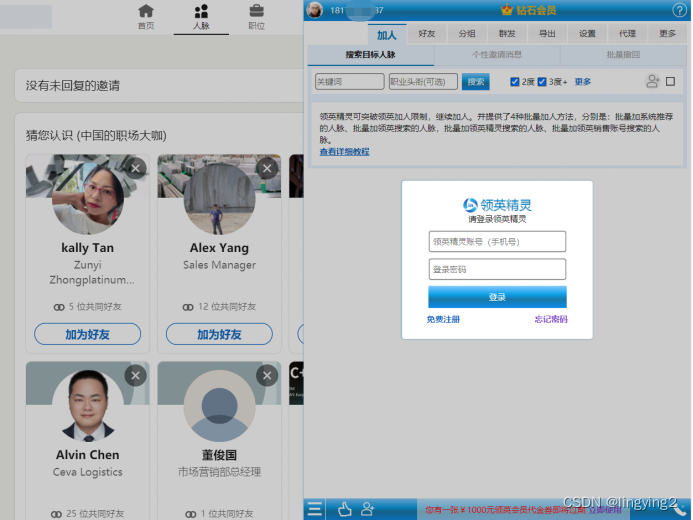Open Alex Yang's profile photo

pos(219,199)
